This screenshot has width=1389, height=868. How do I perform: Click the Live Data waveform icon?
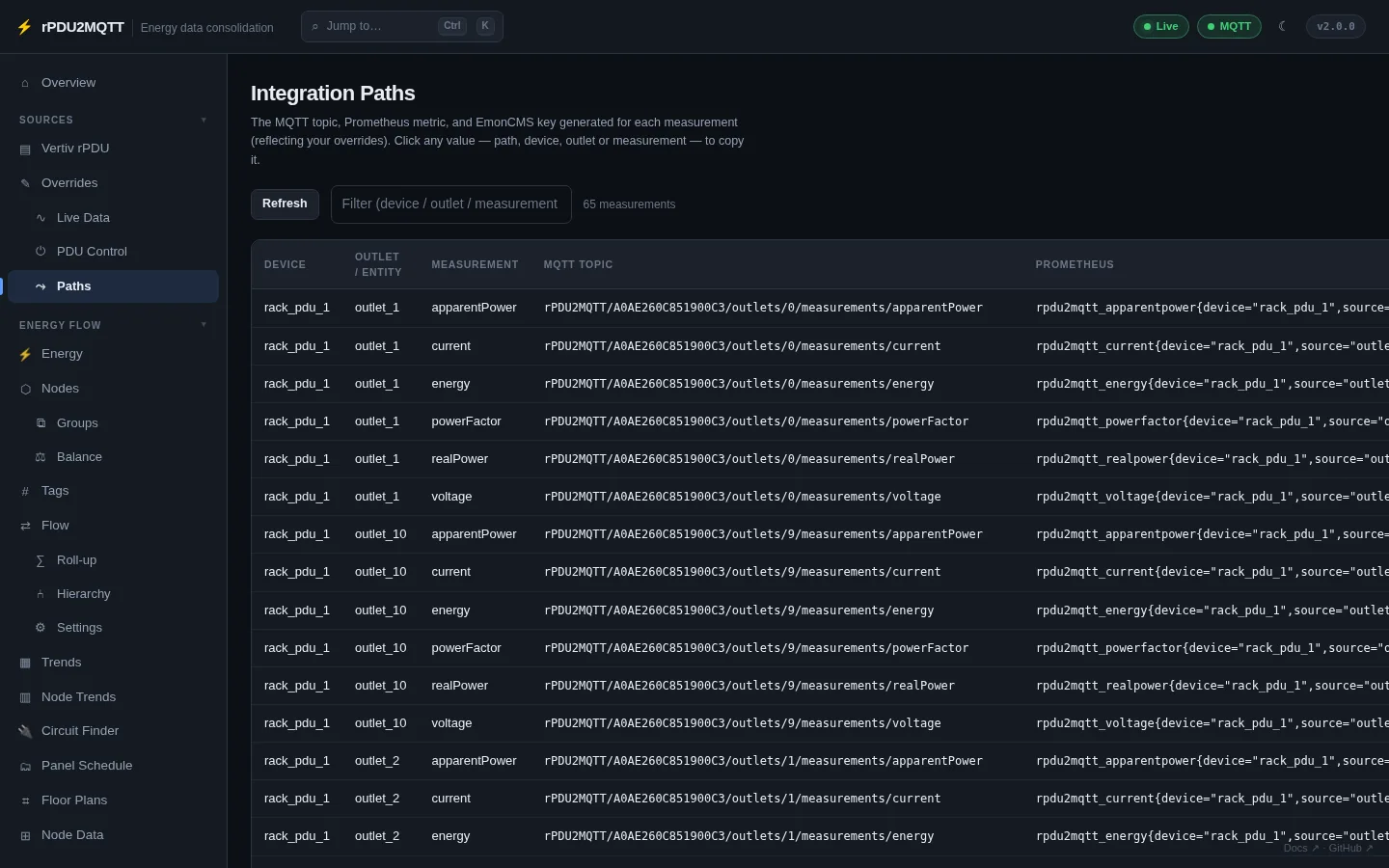(x=41, y=218)
